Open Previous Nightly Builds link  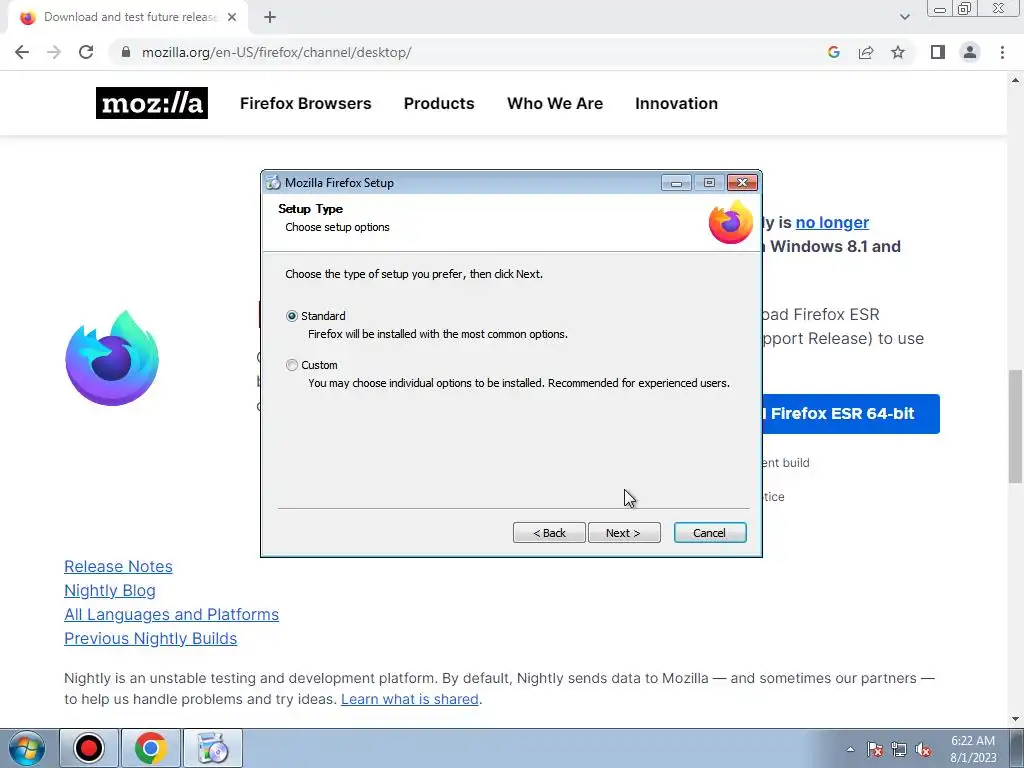150,638
